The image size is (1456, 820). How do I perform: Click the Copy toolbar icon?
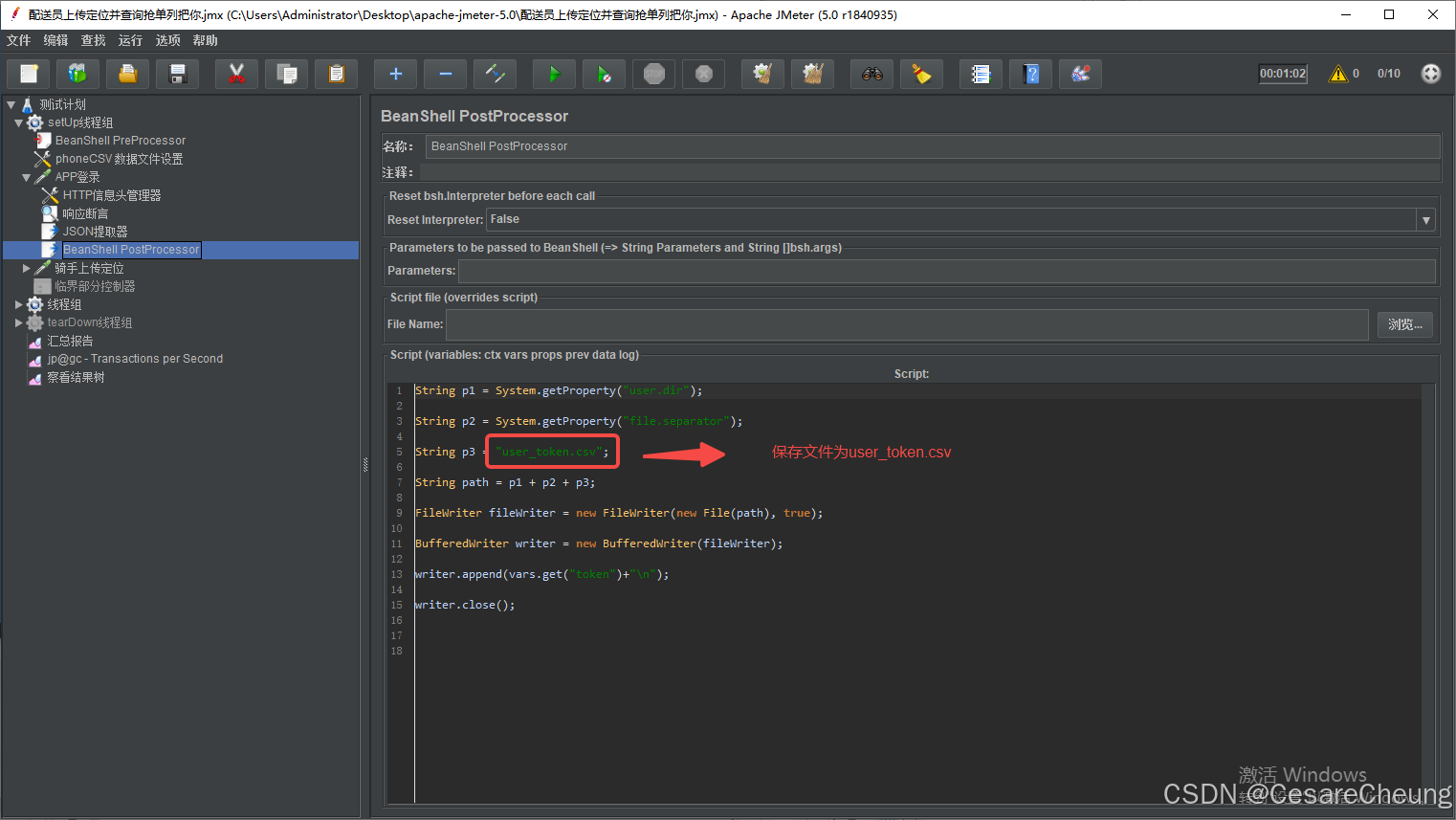point(286,74)
